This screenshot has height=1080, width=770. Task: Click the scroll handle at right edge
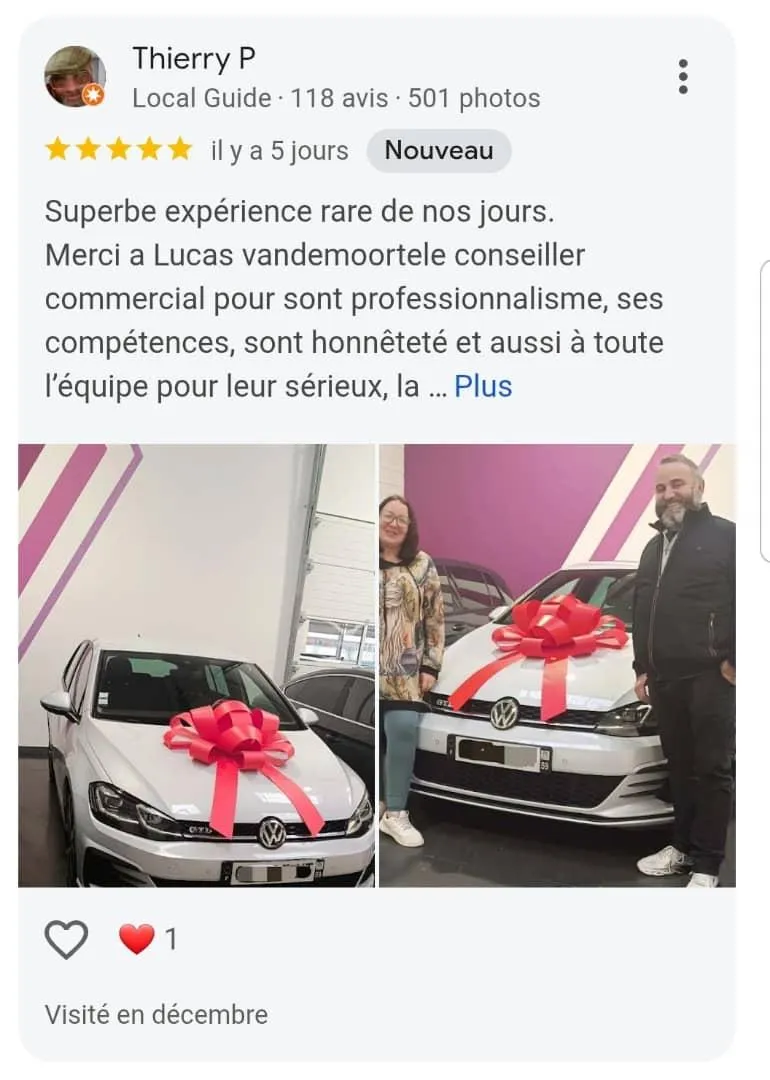(x=764, y=411)
